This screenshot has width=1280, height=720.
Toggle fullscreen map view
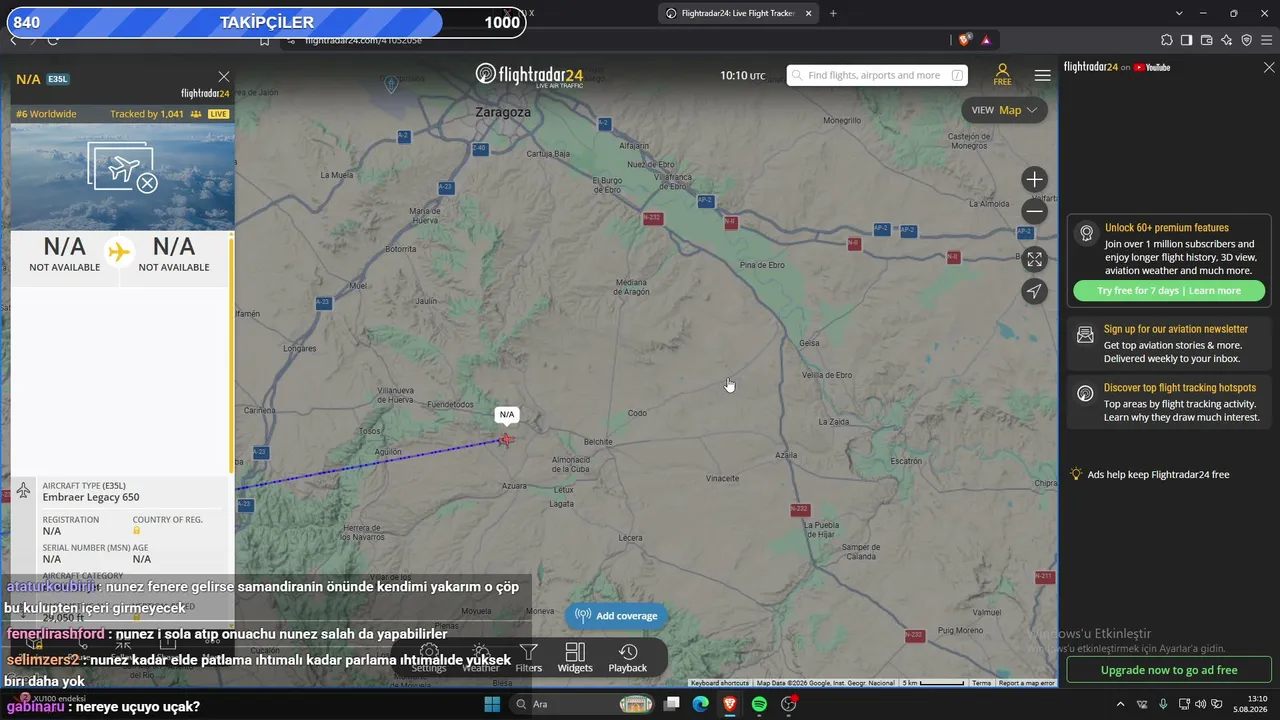(x=1035, y=259)
